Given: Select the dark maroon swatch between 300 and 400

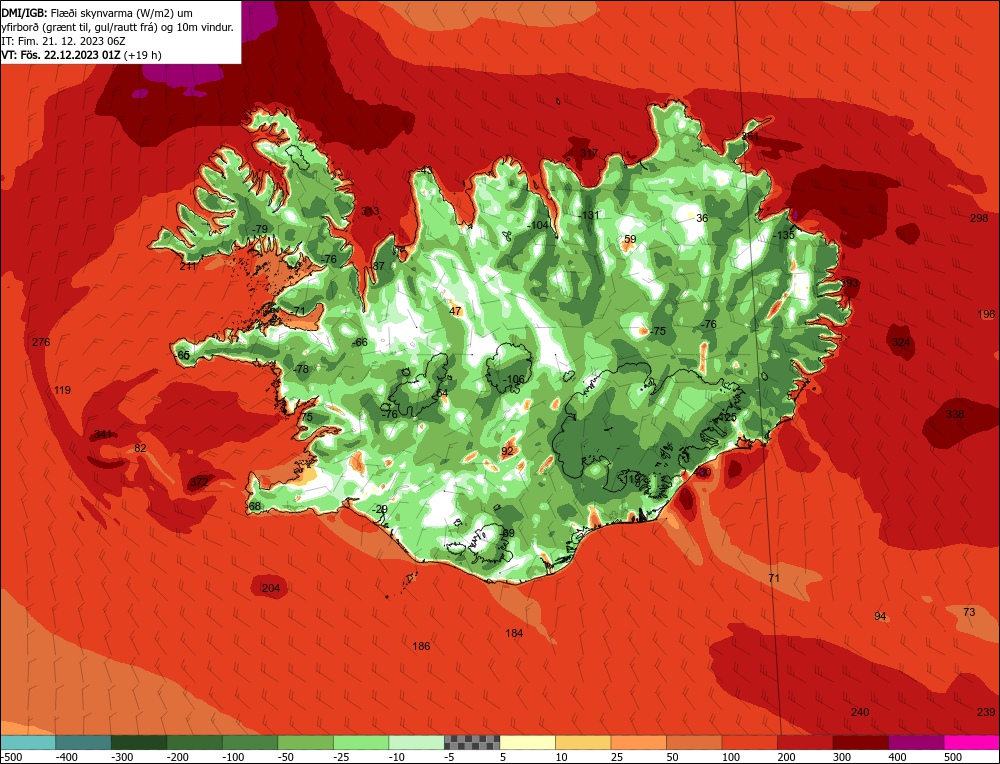Looking at the screenshot, I should 860,742.
